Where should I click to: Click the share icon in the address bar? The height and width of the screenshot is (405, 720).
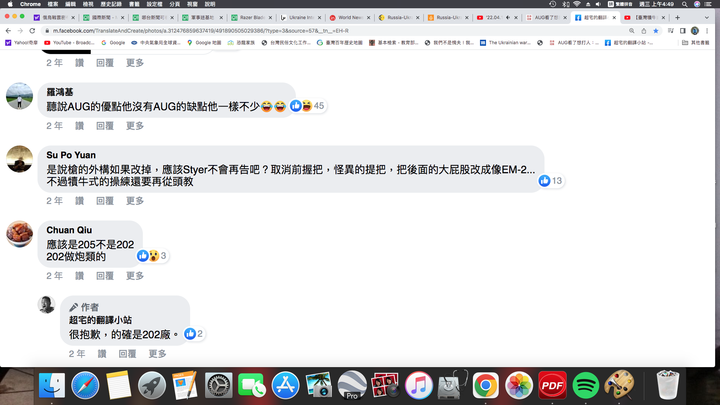tap(644, 31)
